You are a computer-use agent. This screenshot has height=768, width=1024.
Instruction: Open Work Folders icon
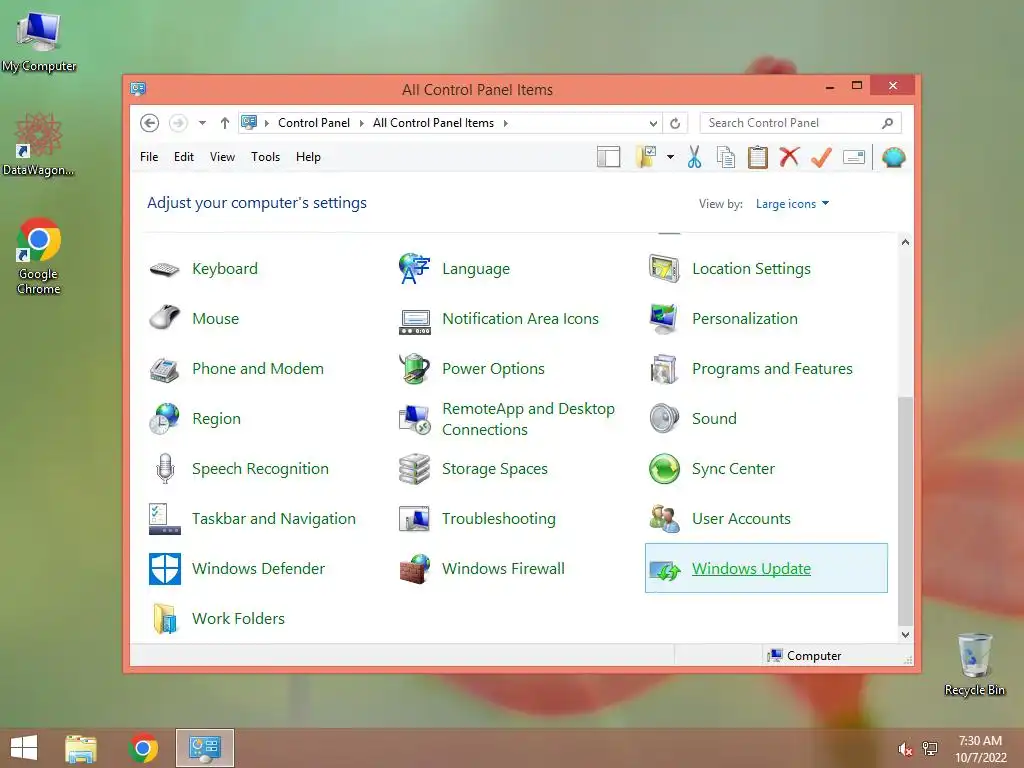pos(164,618)
